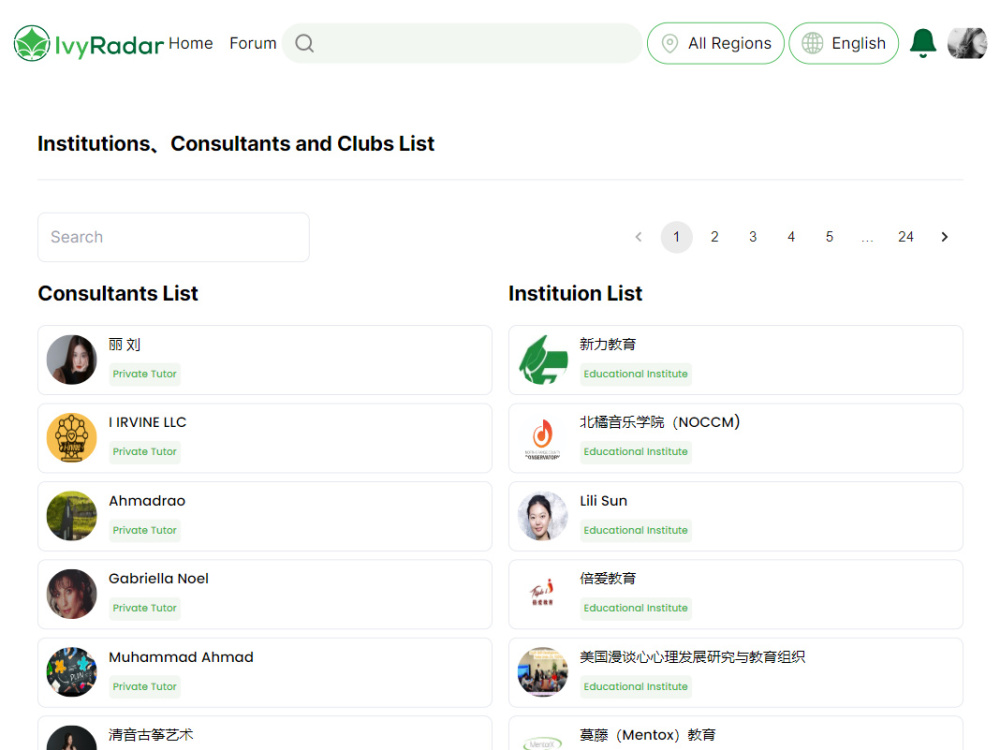Open I IRVINE LLC yellow logo
This screenshot has height=750, width=1000.
72,438
